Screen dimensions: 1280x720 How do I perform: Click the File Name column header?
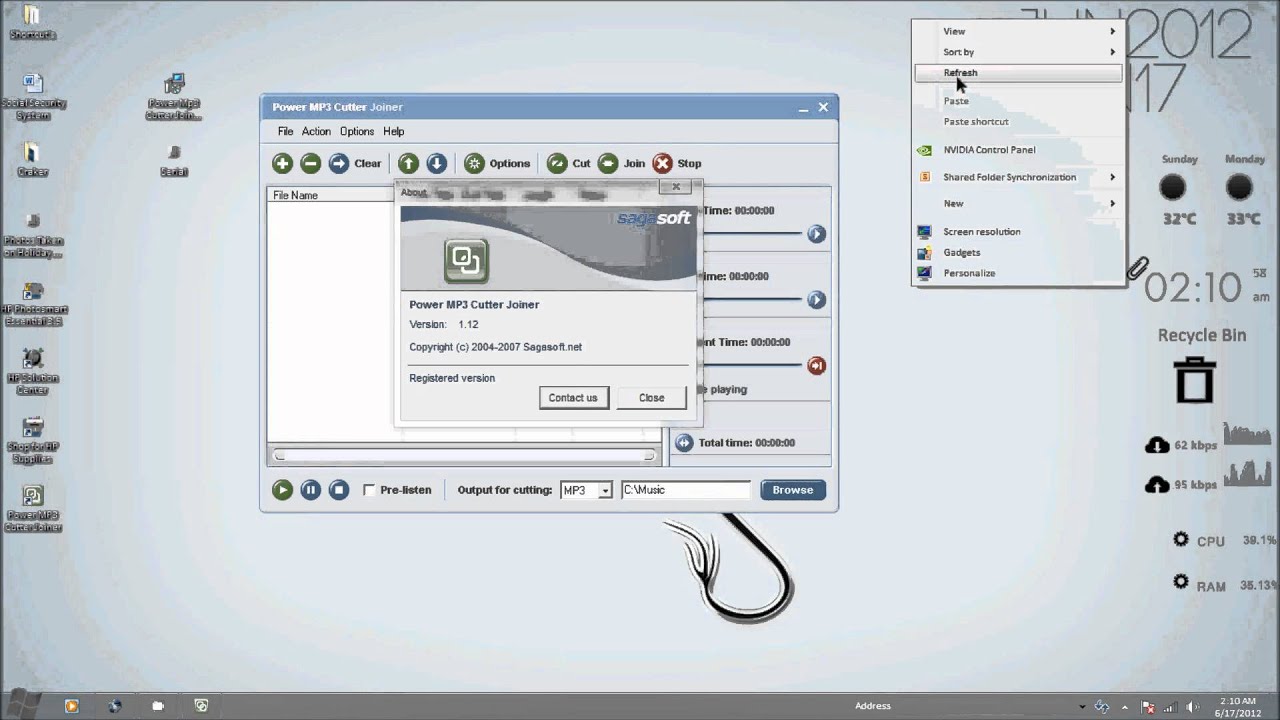click(332, 195)
